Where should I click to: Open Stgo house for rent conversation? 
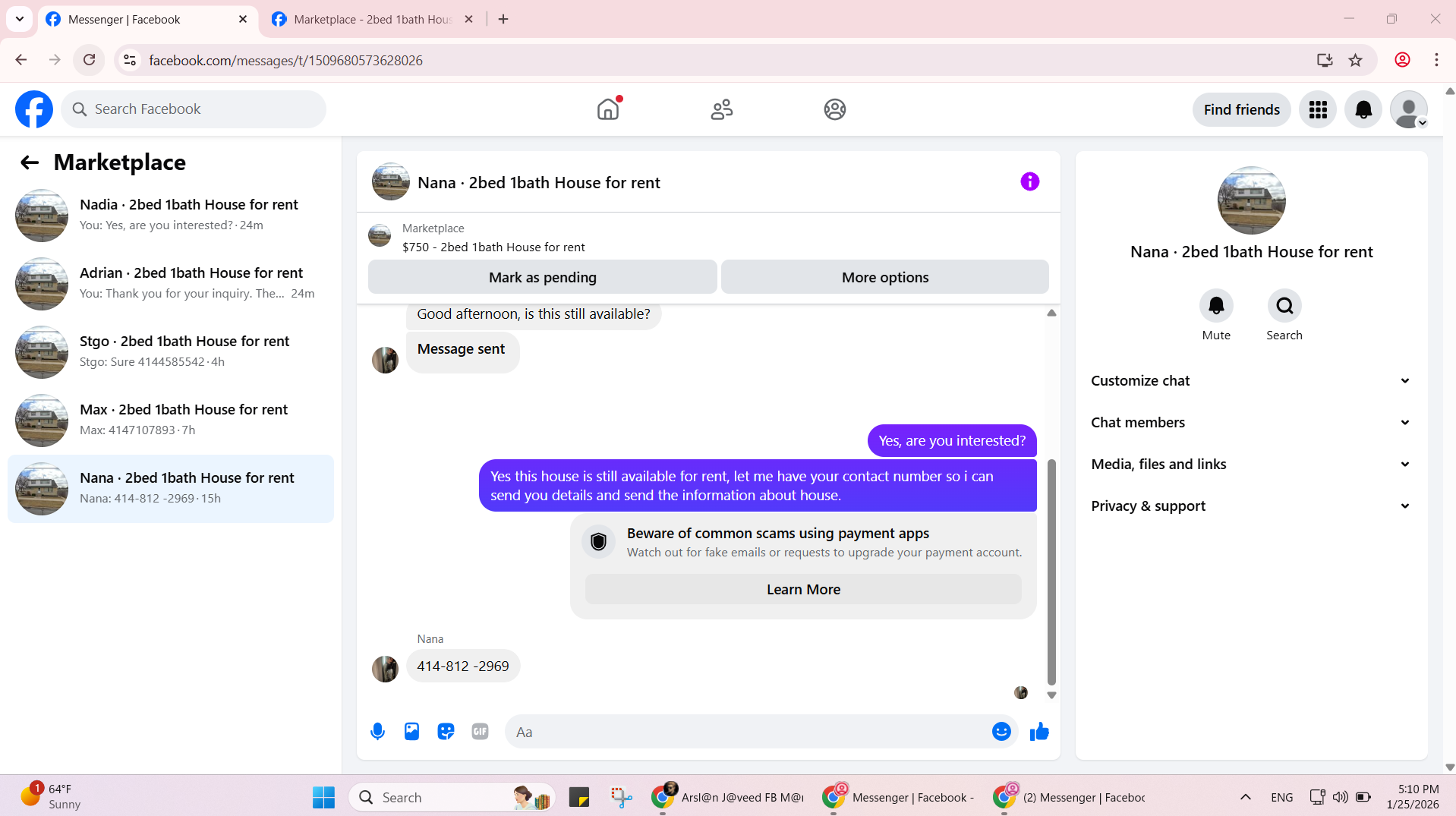click(x=171, y=352)
